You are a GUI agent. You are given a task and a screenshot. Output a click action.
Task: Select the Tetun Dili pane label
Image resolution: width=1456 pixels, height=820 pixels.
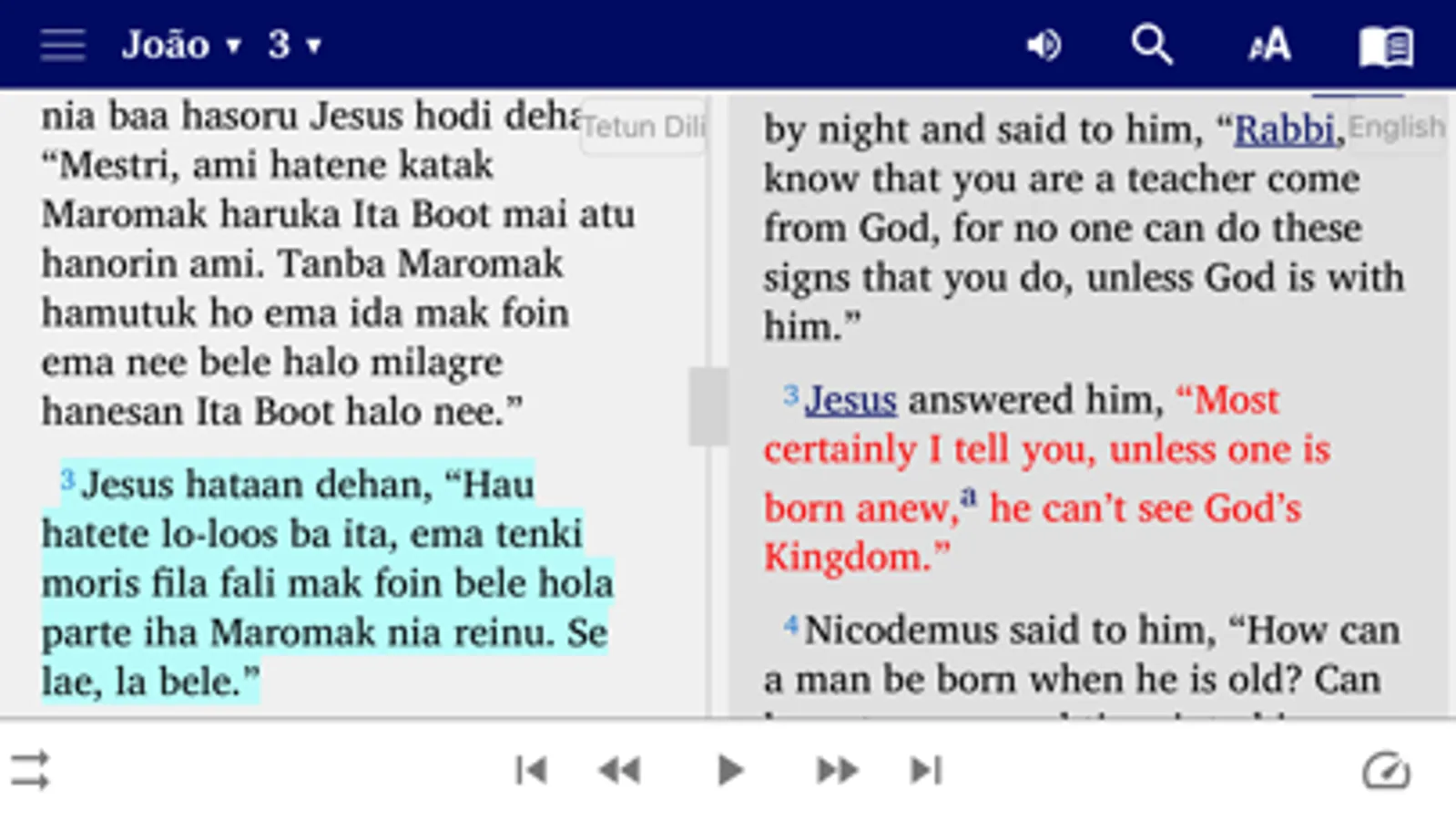pos(643,127)
